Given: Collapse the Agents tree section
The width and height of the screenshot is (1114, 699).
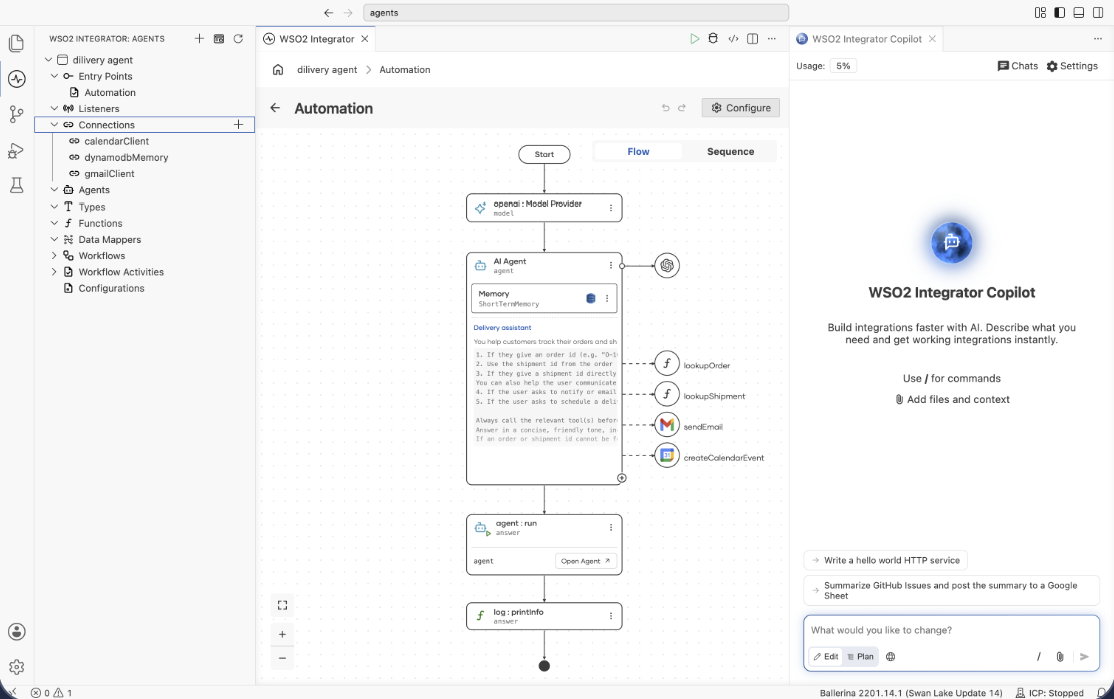Looking at the screenshot, I should pyautogui.click(x=54, y=190).
